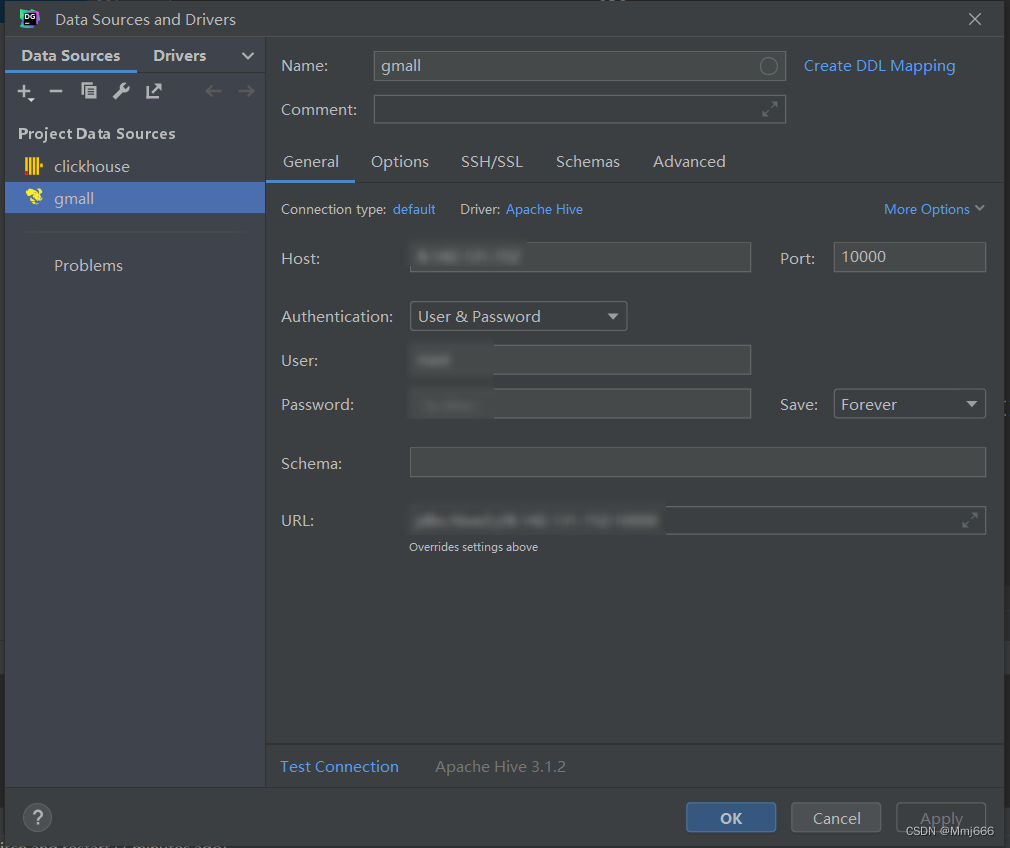The height and width of the screenshot is (848, 1010).
Task: Switch to the Drivers tab
Action: click(x=179, y=55)
